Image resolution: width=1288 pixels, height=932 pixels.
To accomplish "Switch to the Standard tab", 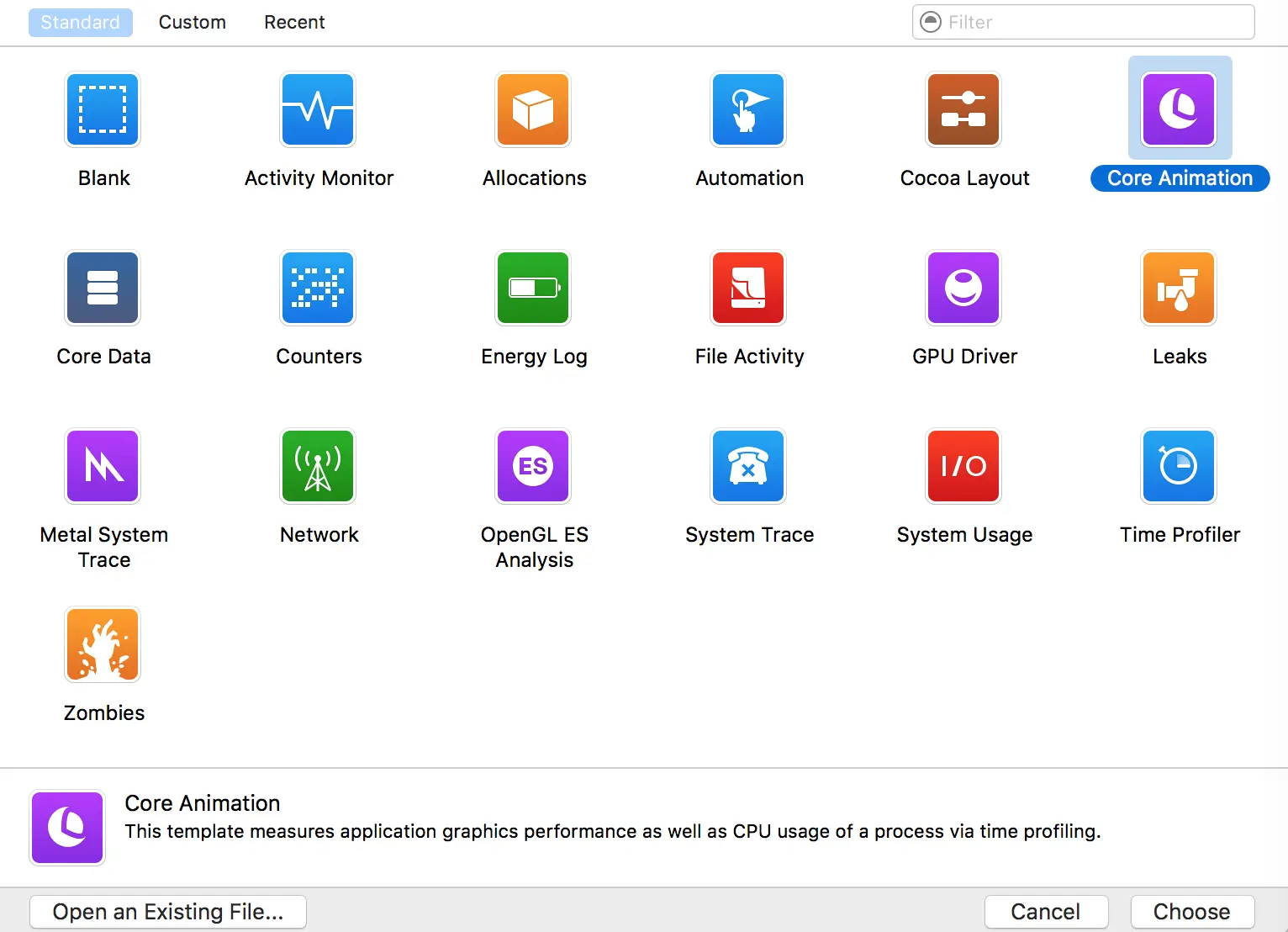I will [81, 22].
